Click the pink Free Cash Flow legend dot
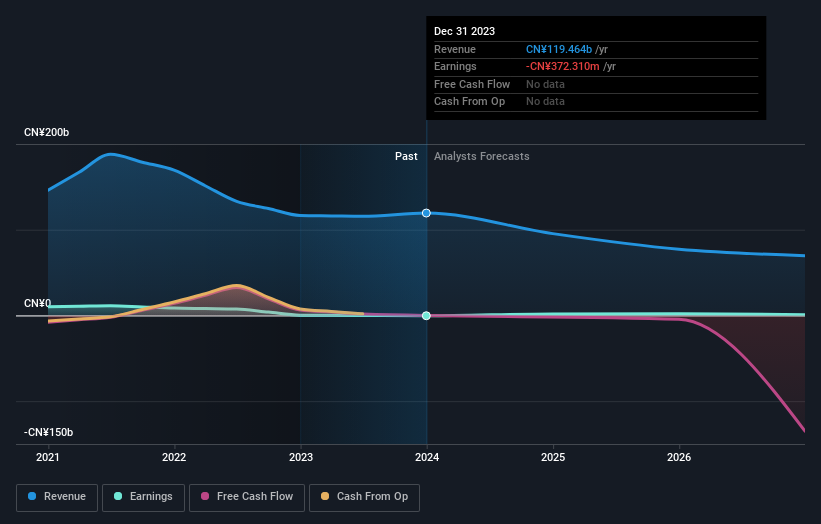Screen dimensions: 821x524 pyautogui.click(x=205, y=496)
